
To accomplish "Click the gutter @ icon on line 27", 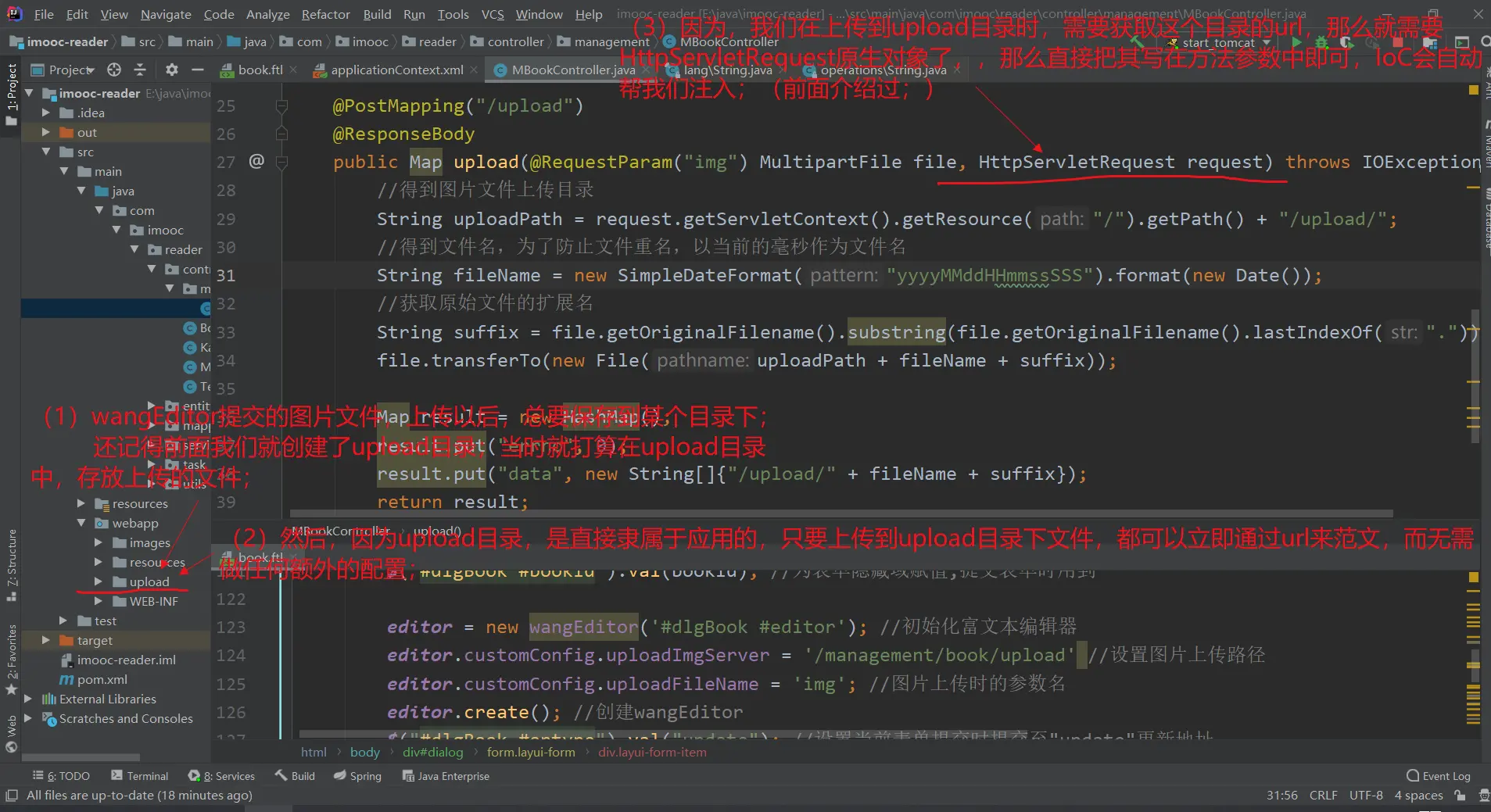I will pos(256,161).
